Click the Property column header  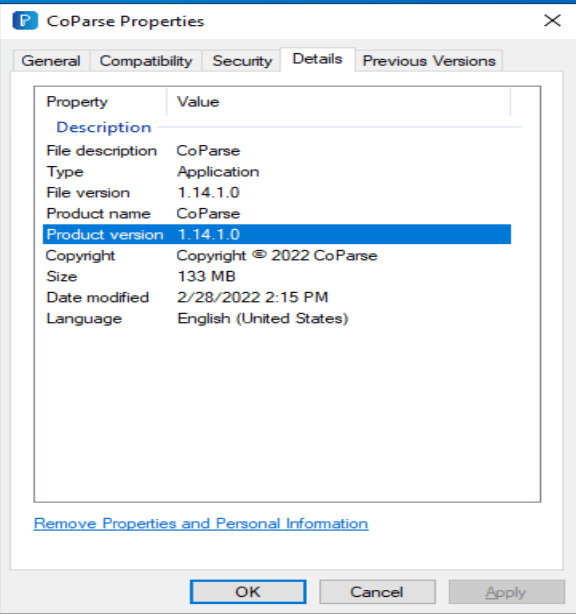point(101,102)
